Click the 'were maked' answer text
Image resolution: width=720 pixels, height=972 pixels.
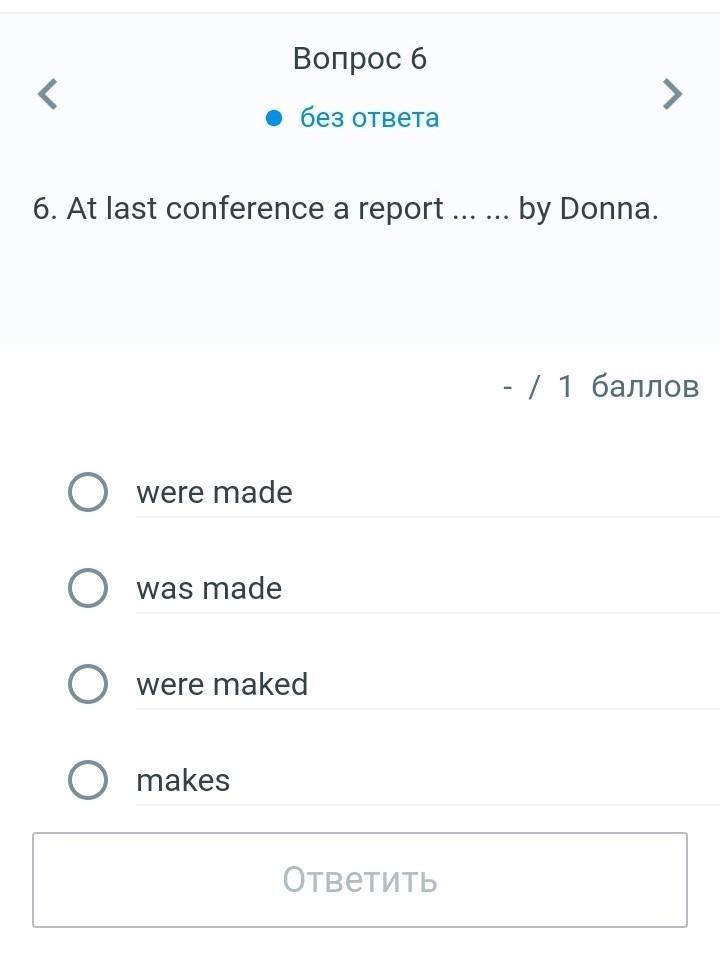tap(222, 684)
